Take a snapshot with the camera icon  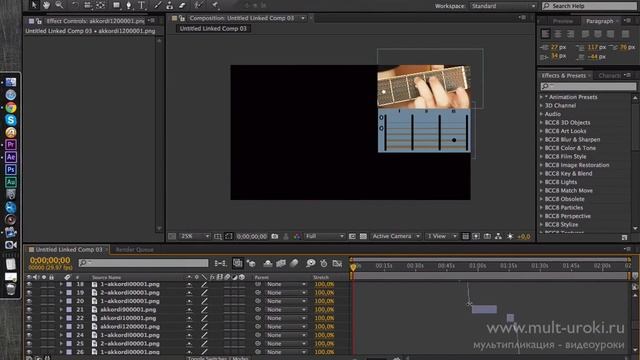(x=275, y=236)
